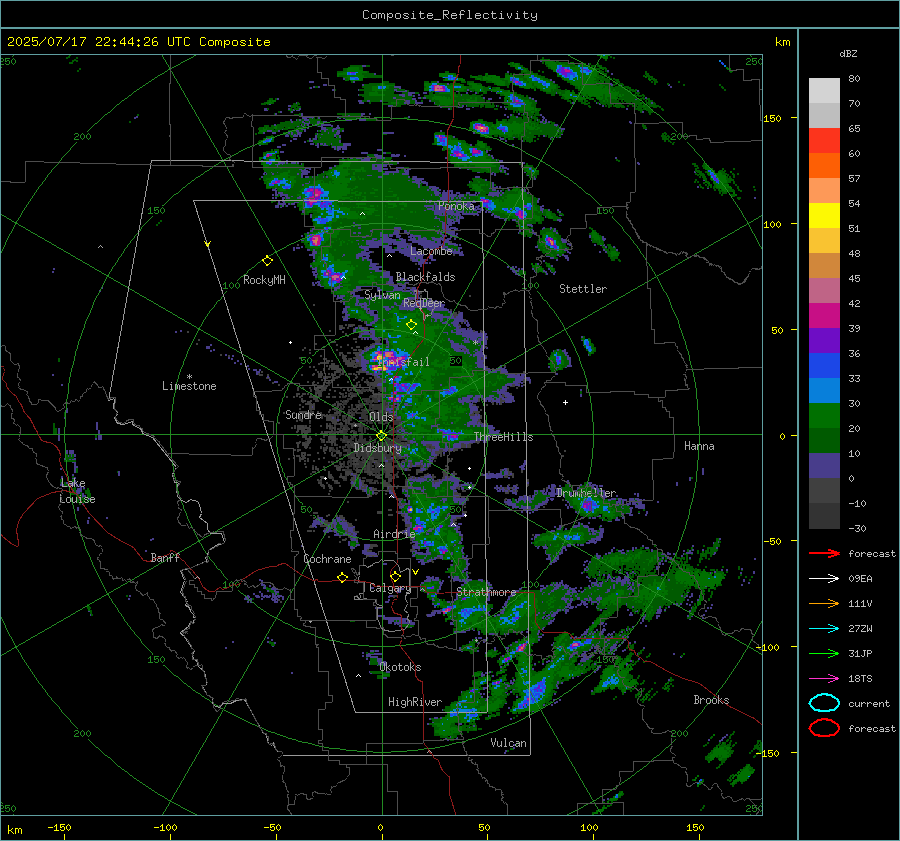This screenshot has height=841, width=900.
Task: Click the dBZ legend heading
Action: [x=848, y=53]
